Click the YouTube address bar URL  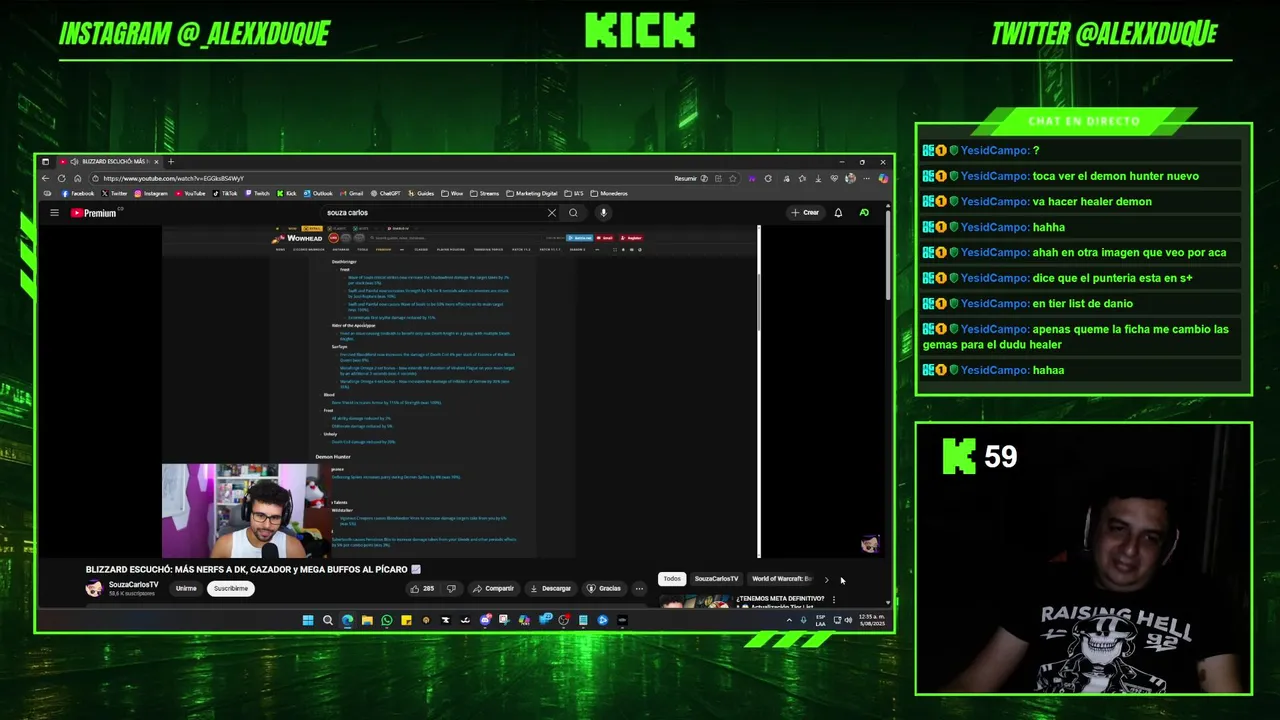coord(173,178)
